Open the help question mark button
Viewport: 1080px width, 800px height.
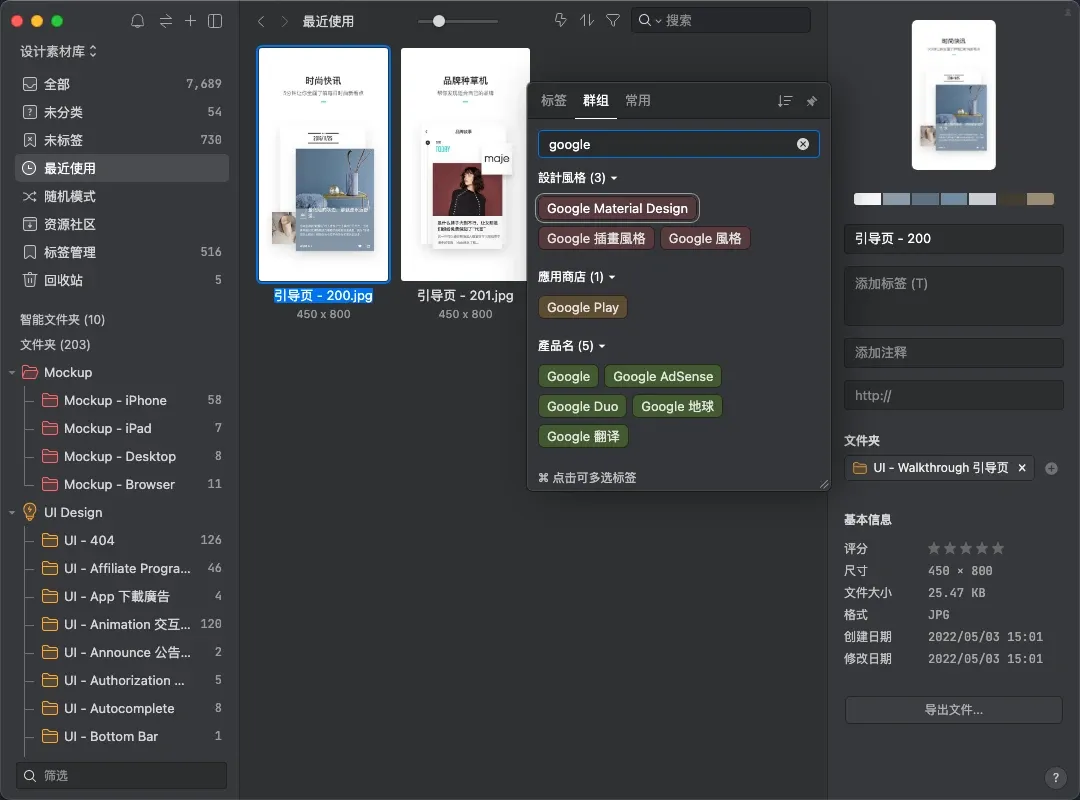pyautogui.click(x=1055, y=778)
